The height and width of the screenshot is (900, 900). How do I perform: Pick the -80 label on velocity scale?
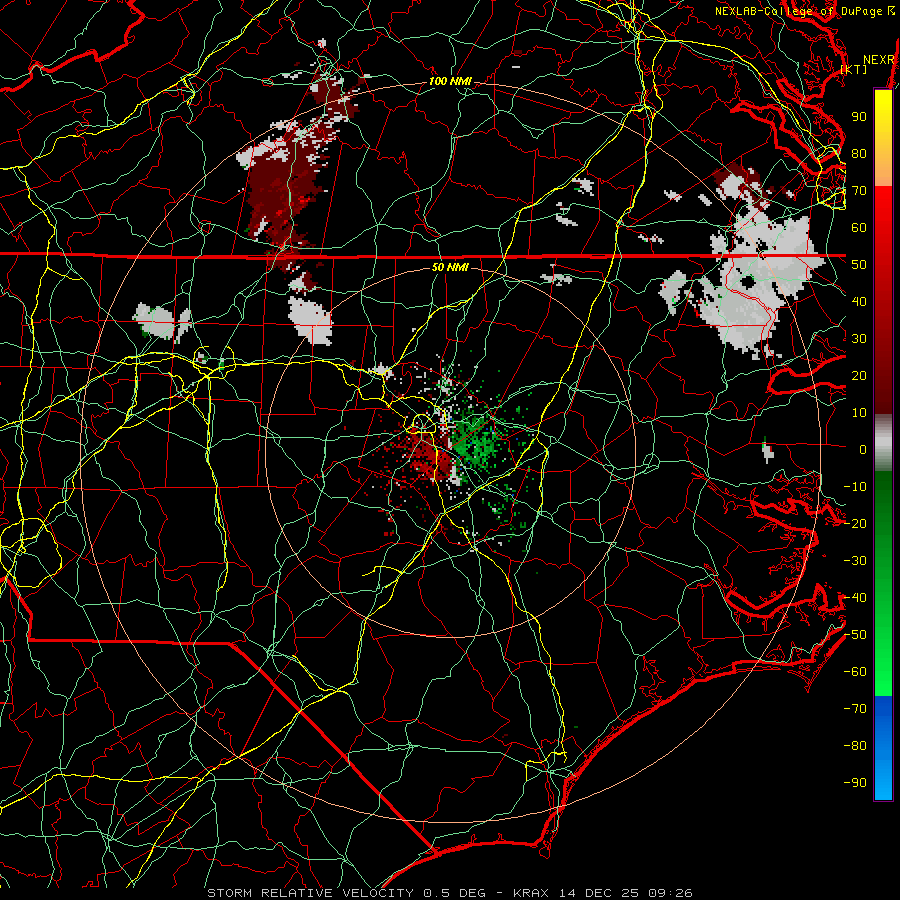pyautogui.click(x=855, y=746)
